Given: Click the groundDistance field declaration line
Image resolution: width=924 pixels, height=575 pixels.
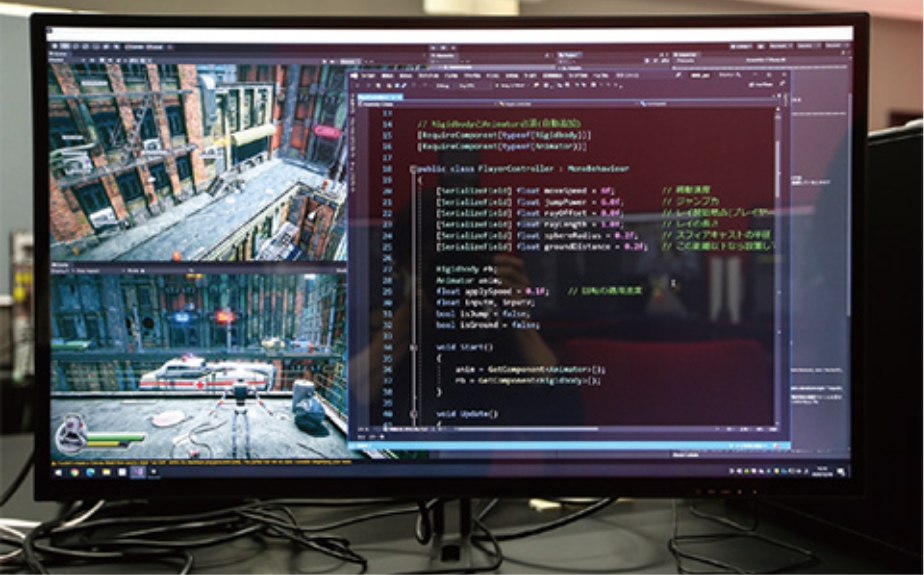Looking at the screenshot, I should [541, 247].
